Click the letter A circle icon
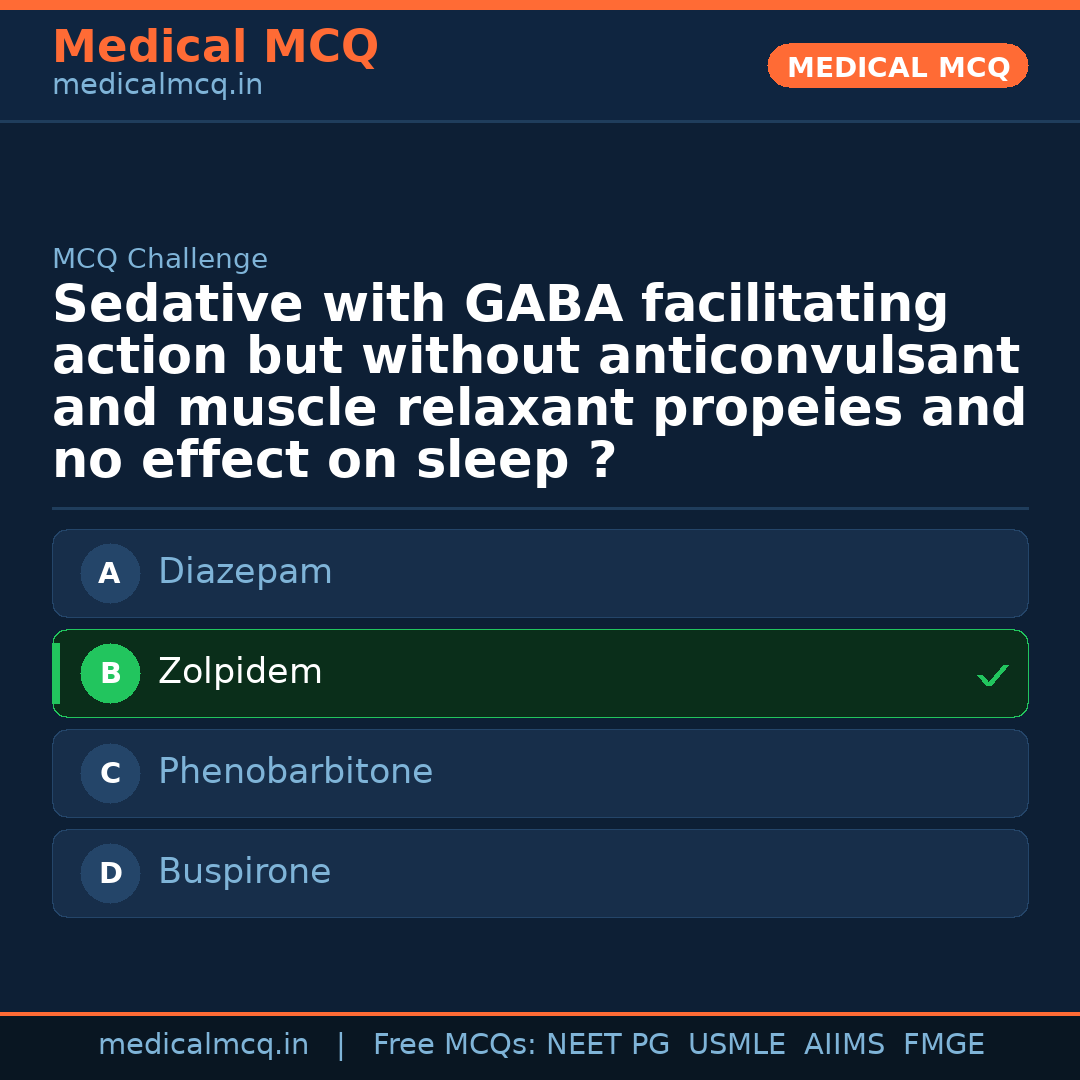 coord(110,574)
